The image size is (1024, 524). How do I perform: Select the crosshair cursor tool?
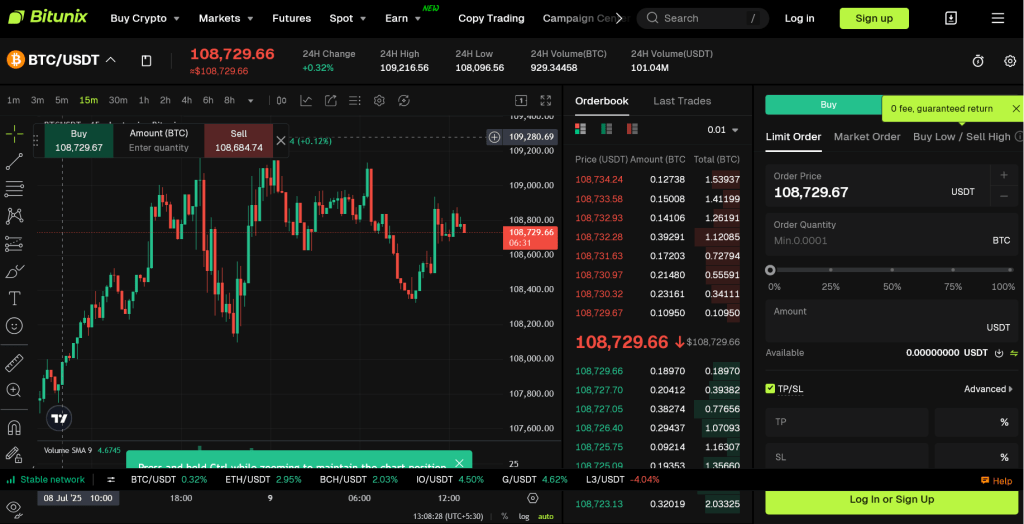click(x=14, y=134)
